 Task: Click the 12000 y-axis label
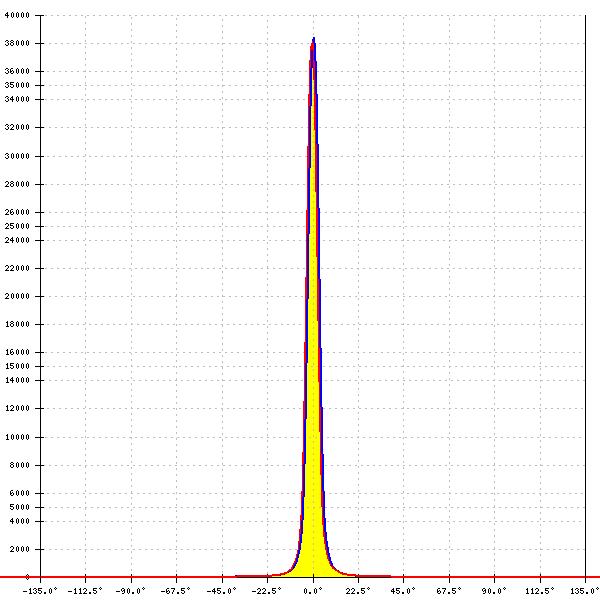(17, 408)
